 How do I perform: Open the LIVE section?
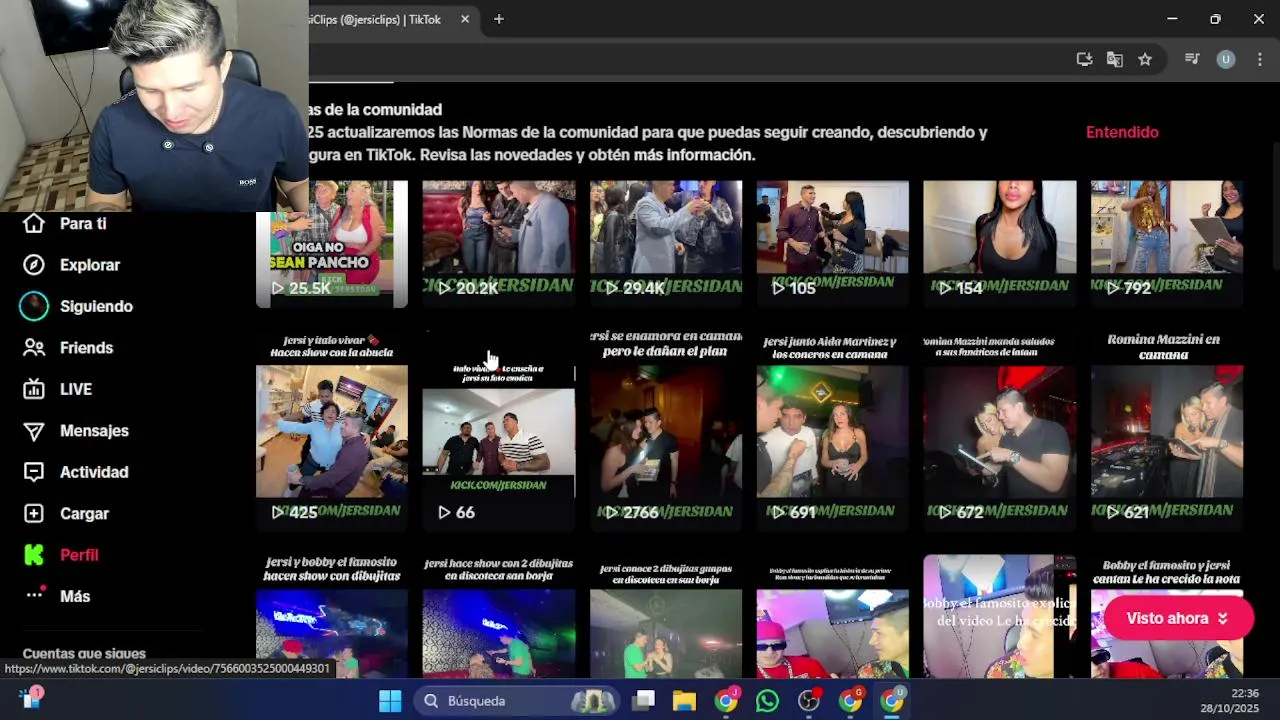58,389
